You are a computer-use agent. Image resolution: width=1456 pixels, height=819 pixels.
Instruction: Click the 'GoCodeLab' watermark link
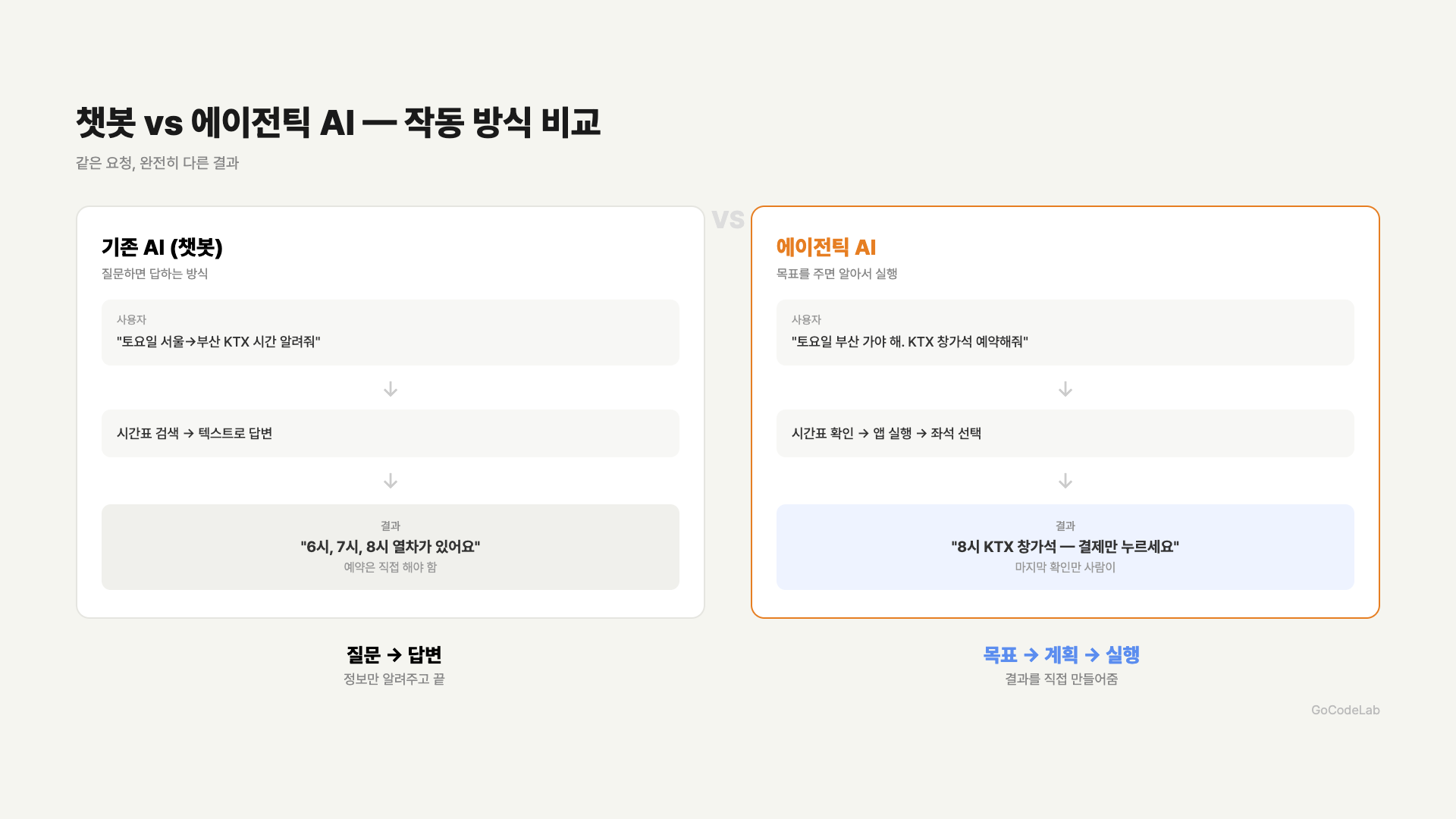(1345, 711)
